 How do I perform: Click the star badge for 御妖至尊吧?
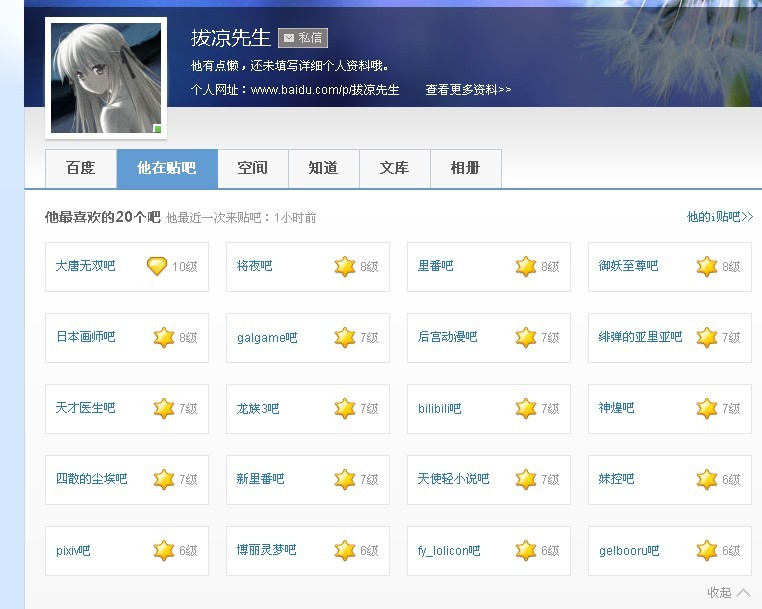click(707, 266)
